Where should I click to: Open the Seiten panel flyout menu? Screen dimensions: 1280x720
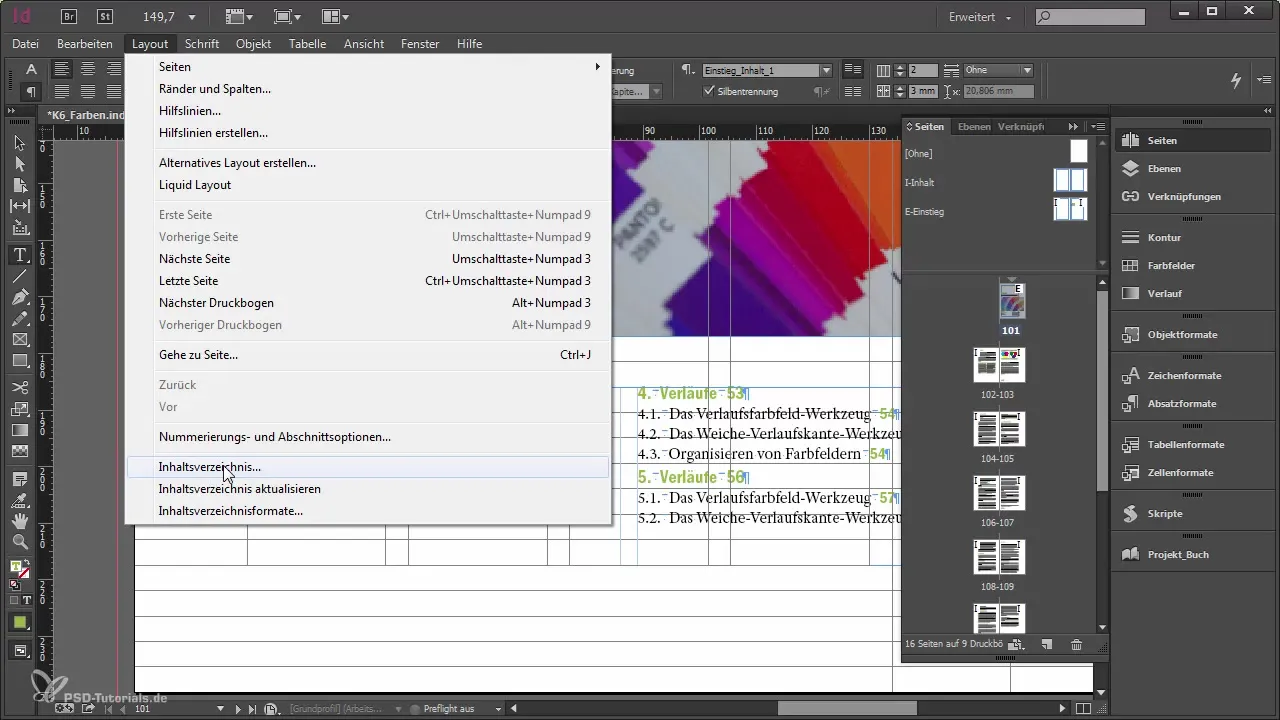point(1098,127)
